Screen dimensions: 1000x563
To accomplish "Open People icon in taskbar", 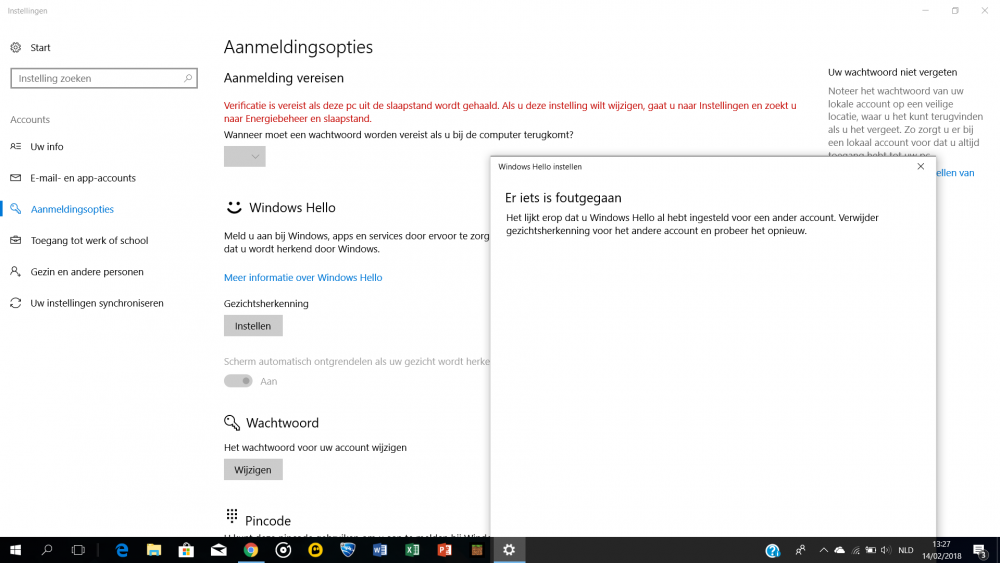I will point(800,550).
